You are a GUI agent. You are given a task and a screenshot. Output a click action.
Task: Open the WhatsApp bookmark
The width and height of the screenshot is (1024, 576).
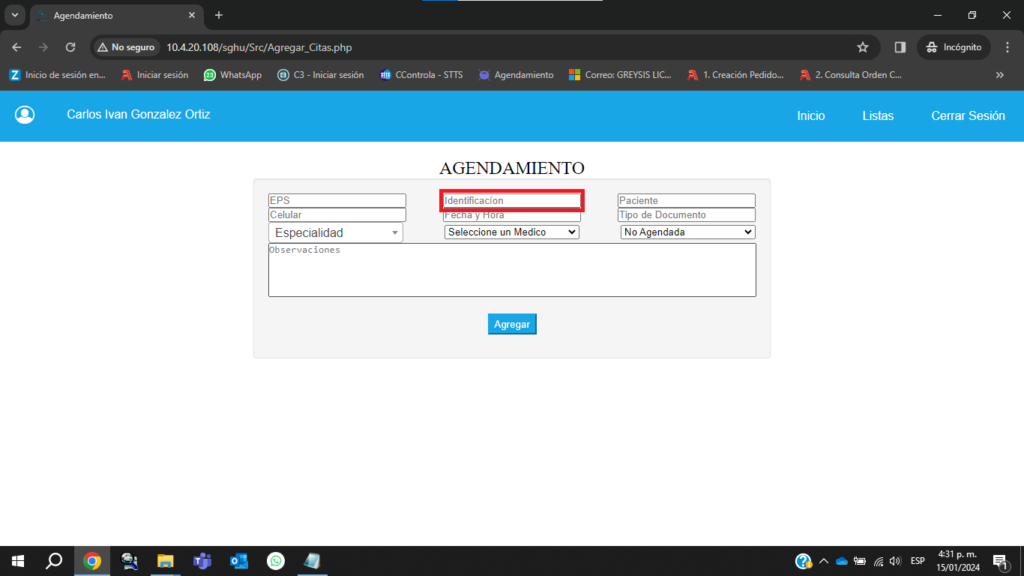[x=232, y=75]
